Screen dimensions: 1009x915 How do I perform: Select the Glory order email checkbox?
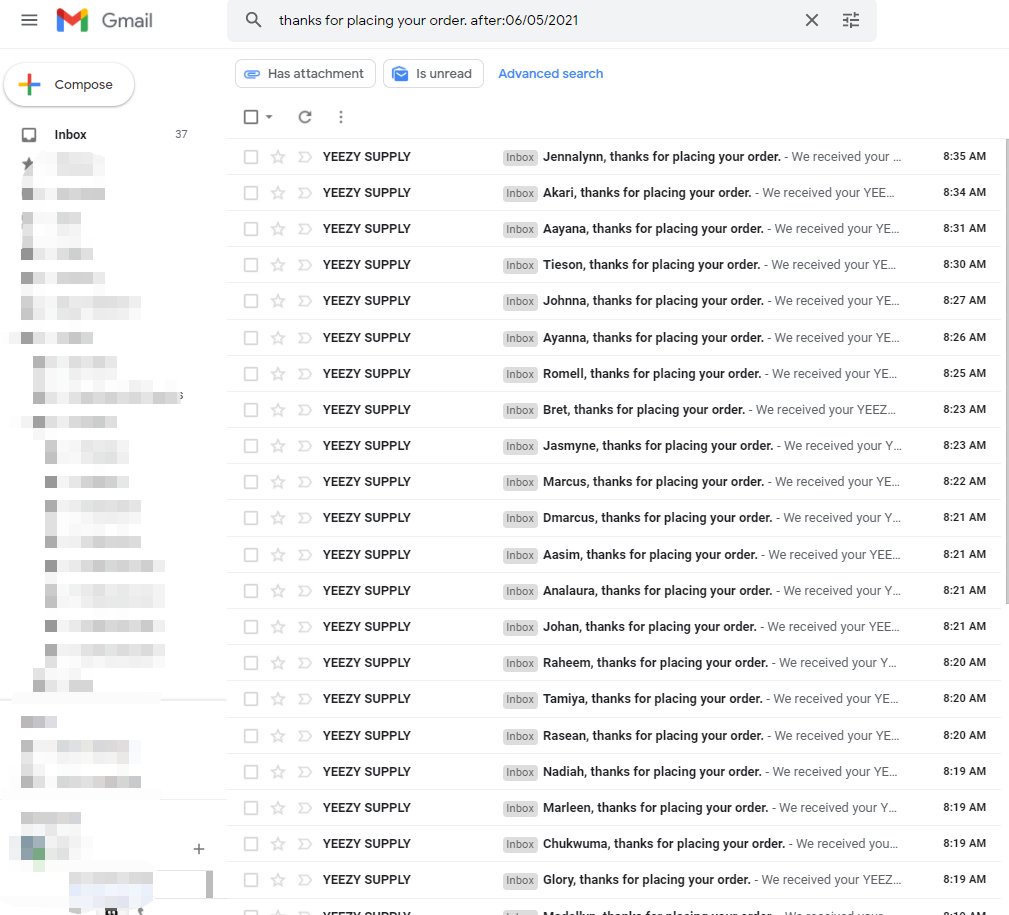click(251, 880)
